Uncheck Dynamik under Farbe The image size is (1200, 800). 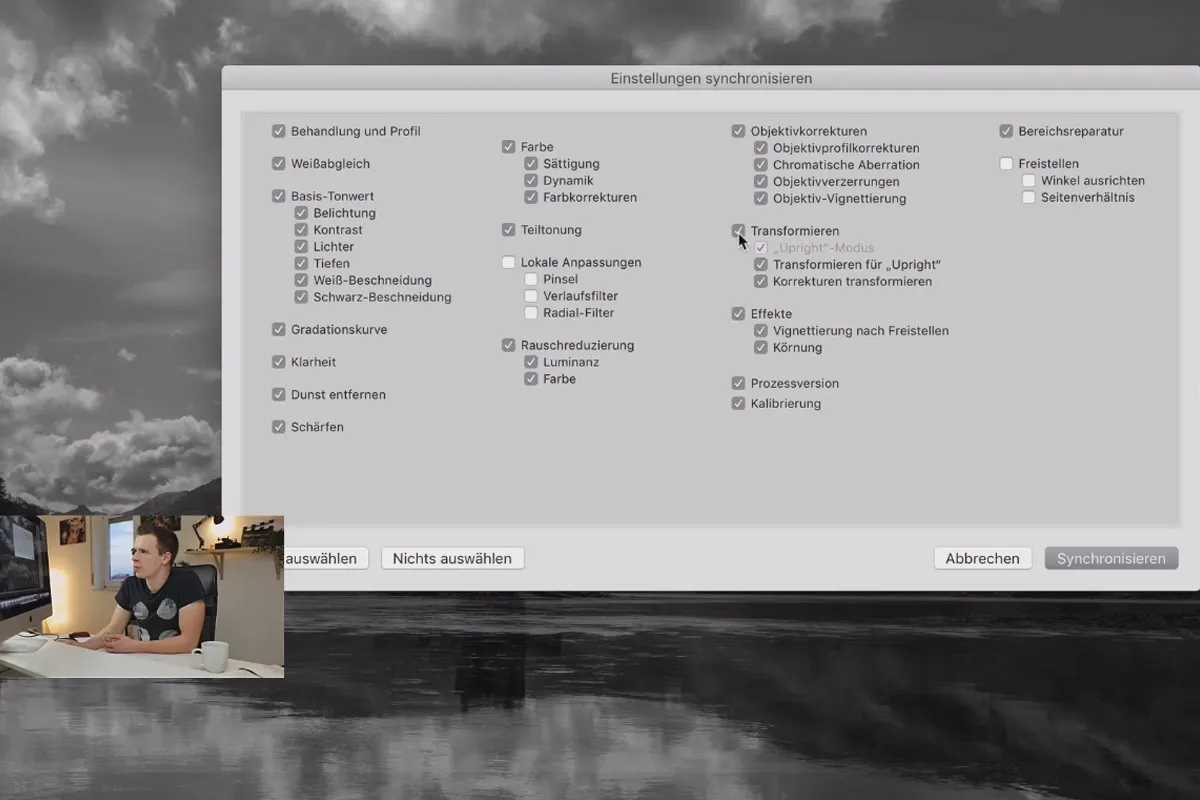531,181
